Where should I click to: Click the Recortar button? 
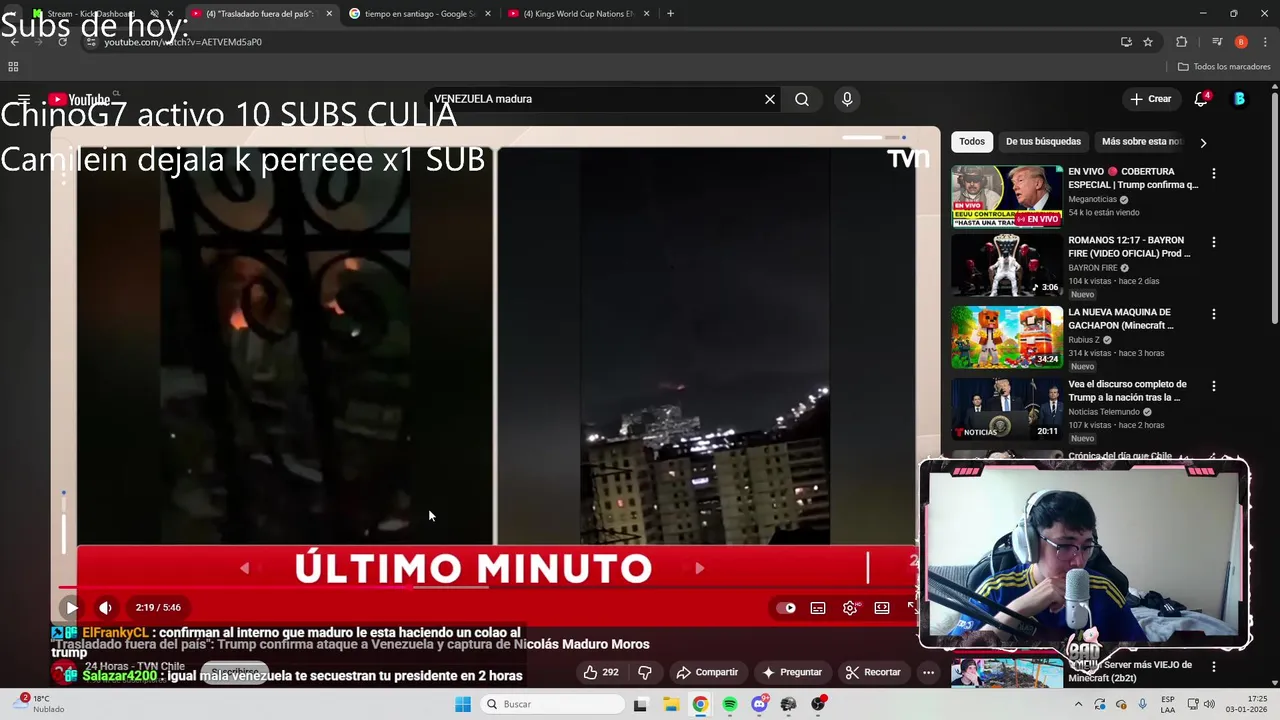tap(873, 672)
